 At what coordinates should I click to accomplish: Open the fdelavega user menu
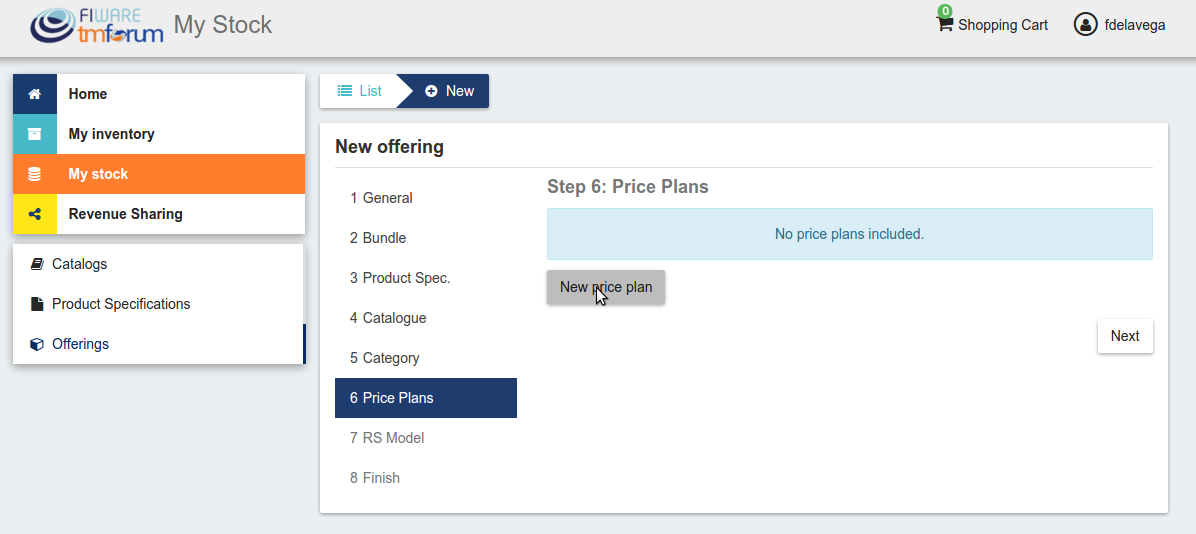(x=1134, y=25)
